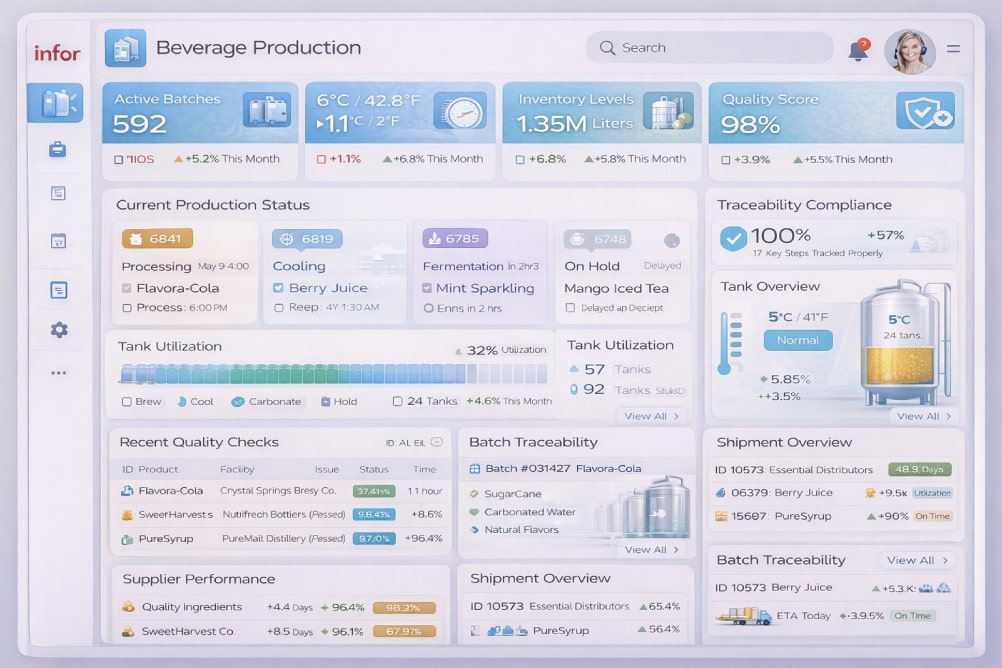Toggle the Flavora-Cola checkbox under Processing
Image resolution: width=1002 pixels, height=668 pixels.
pyautogui.click(x=127, y=288)
